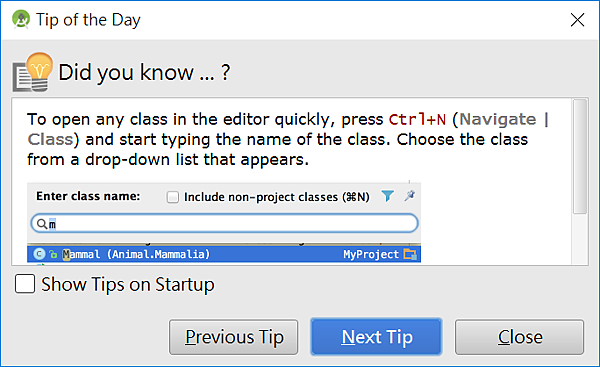Click the magnifying glass search icon
The height and width of the screenshot is (367, 600).
click(x=42, y=223)
